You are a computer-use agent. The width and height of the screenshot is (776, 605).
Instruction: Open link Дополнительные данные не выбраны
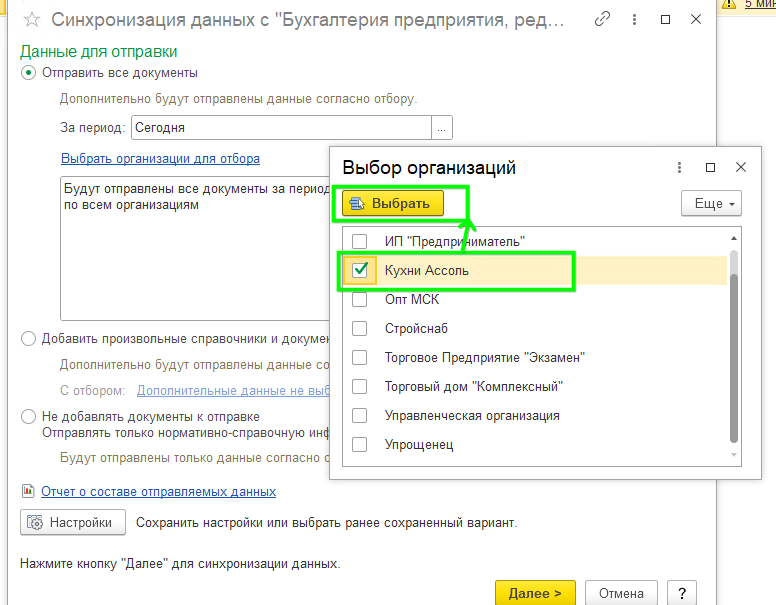[233, 391]
